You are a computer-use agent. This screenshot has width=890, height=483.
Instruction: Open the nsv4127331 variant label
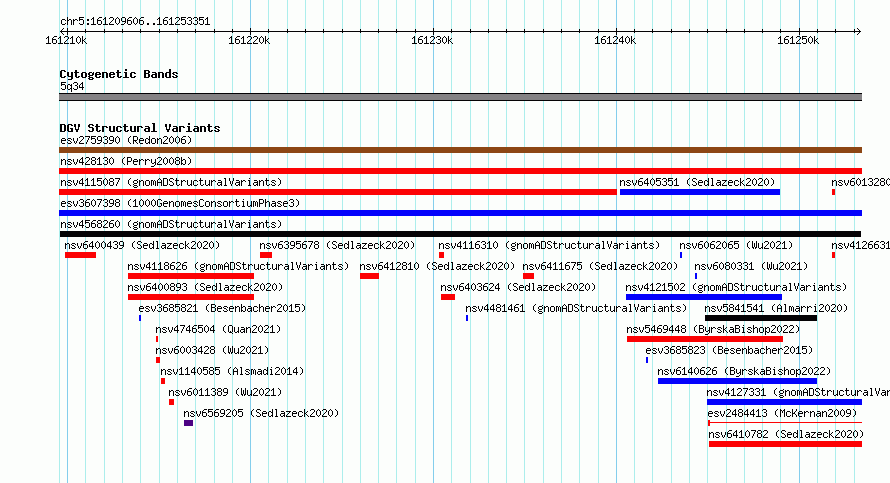pyautogui.click(x=798, y=392)
